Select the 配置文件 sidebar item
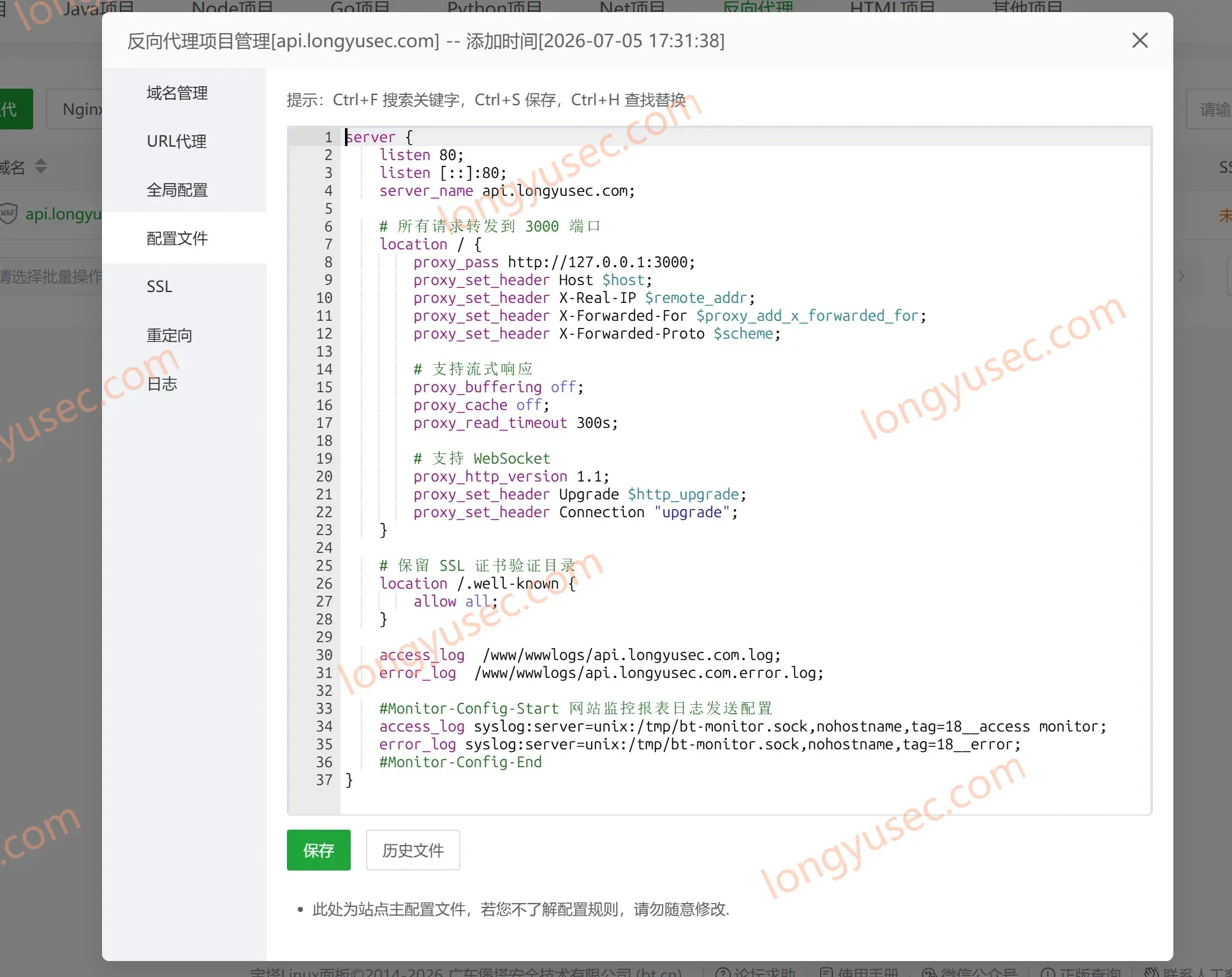 (177, 238)
